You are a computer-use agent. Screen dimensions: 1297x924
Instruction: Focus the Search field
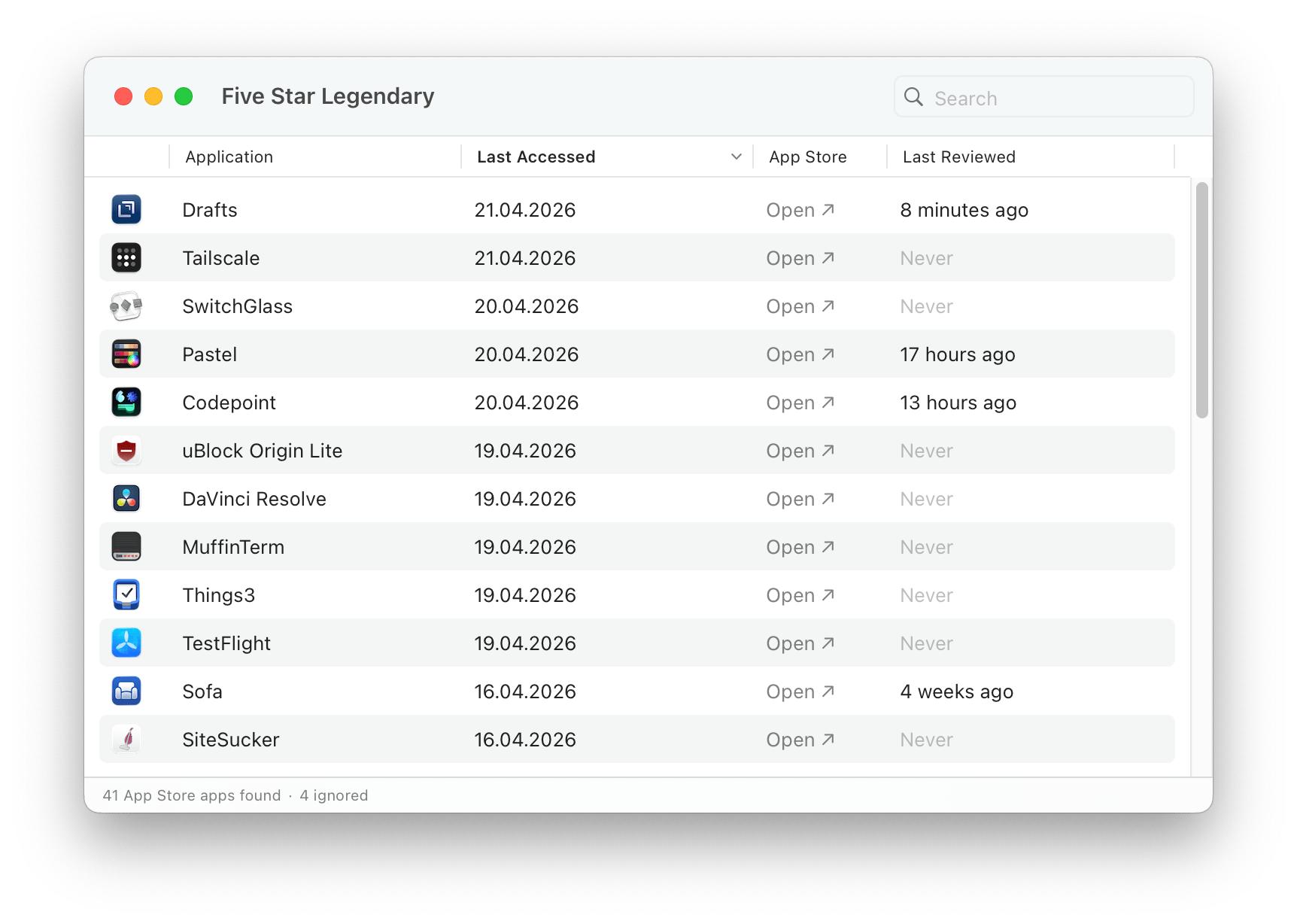(1043, 97)
